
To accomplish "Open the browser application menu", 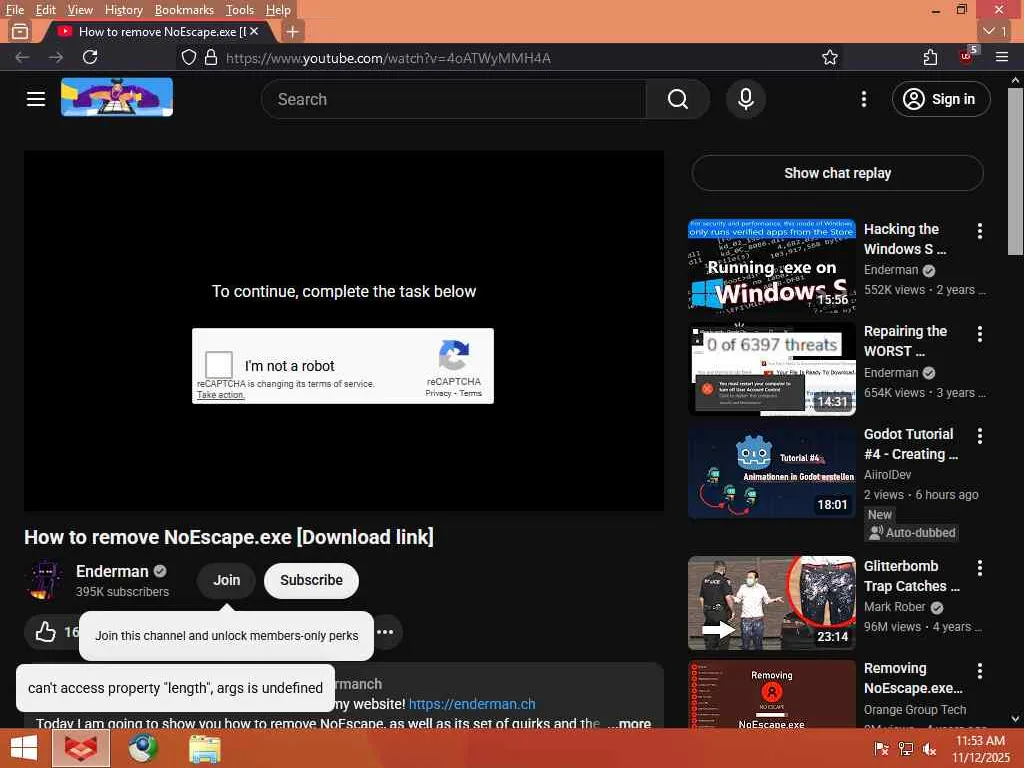I will click(1002, 57).
